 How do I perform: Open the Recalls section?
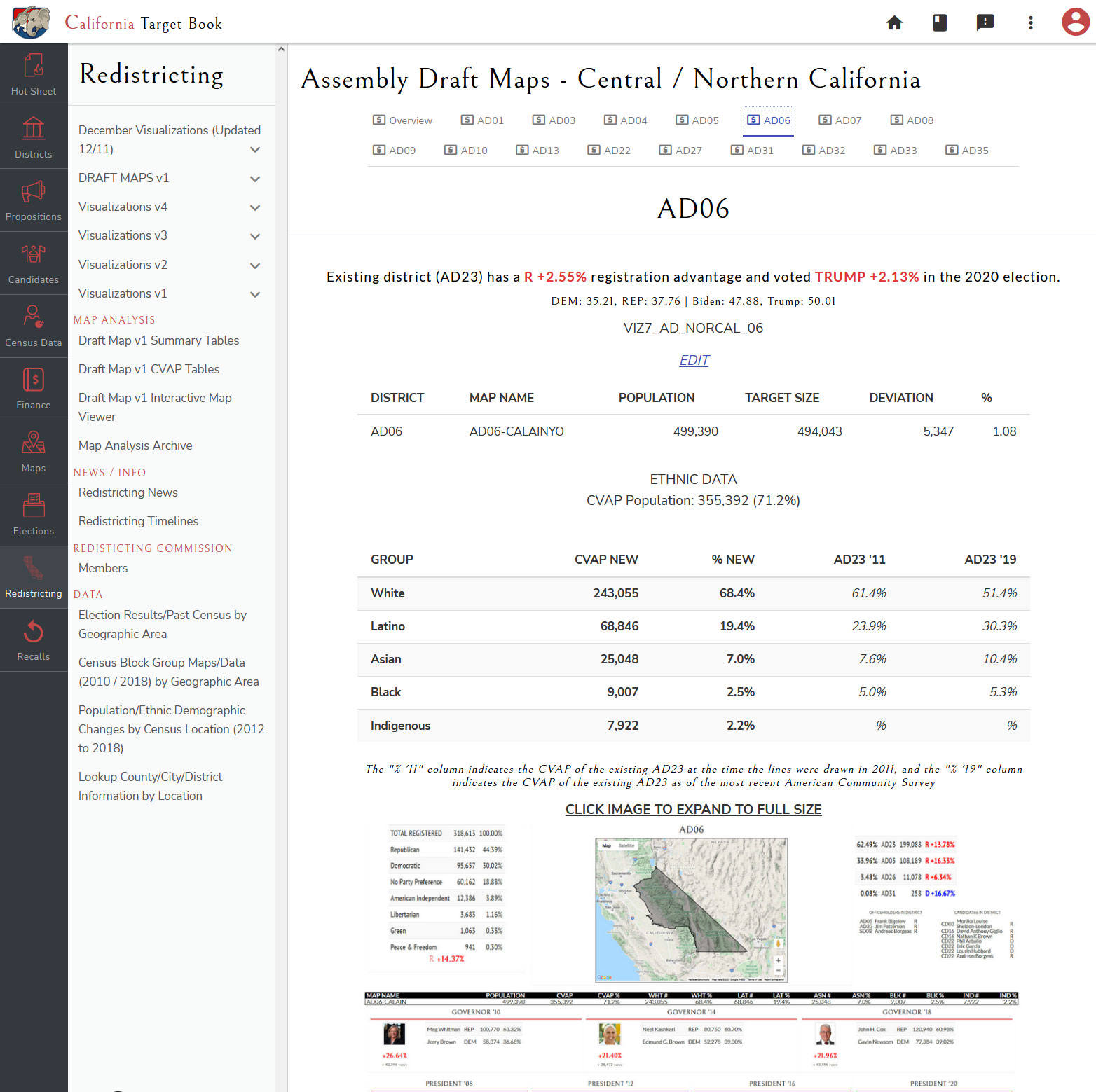34,640
